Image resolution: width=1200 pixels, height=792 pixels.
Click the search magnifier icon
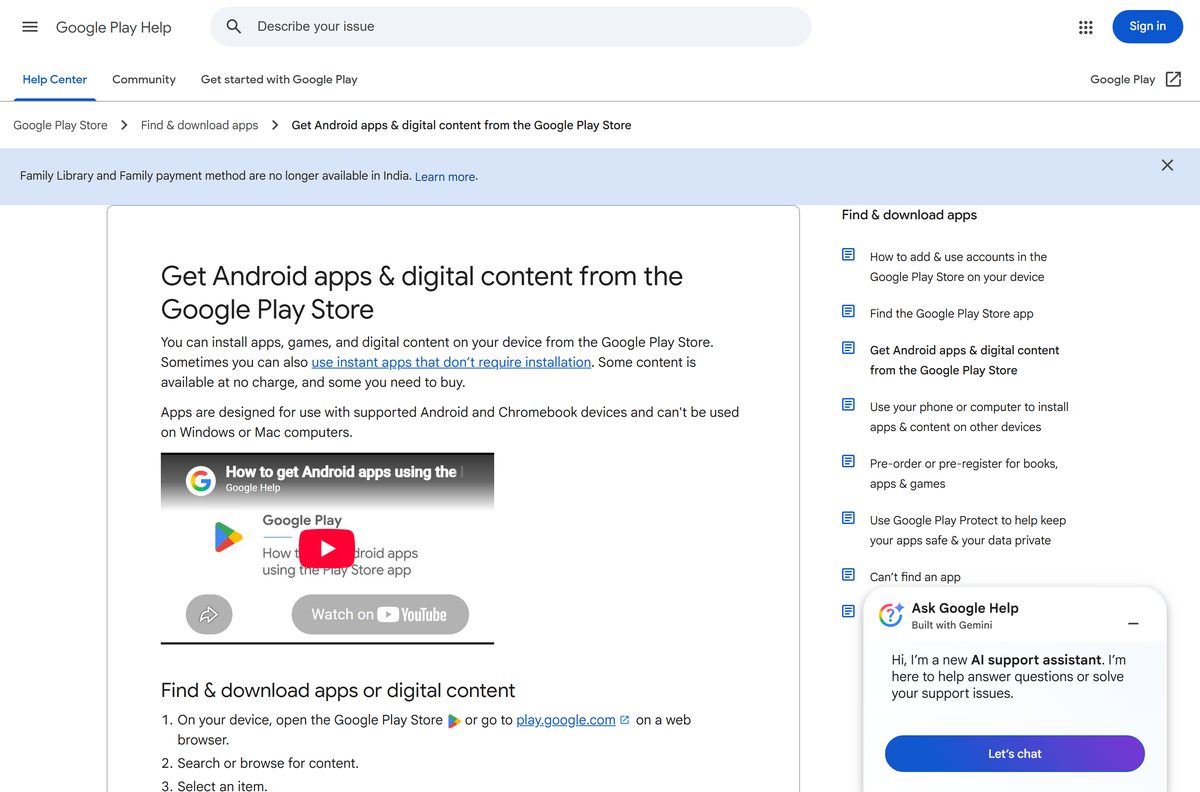pos(234,27)
